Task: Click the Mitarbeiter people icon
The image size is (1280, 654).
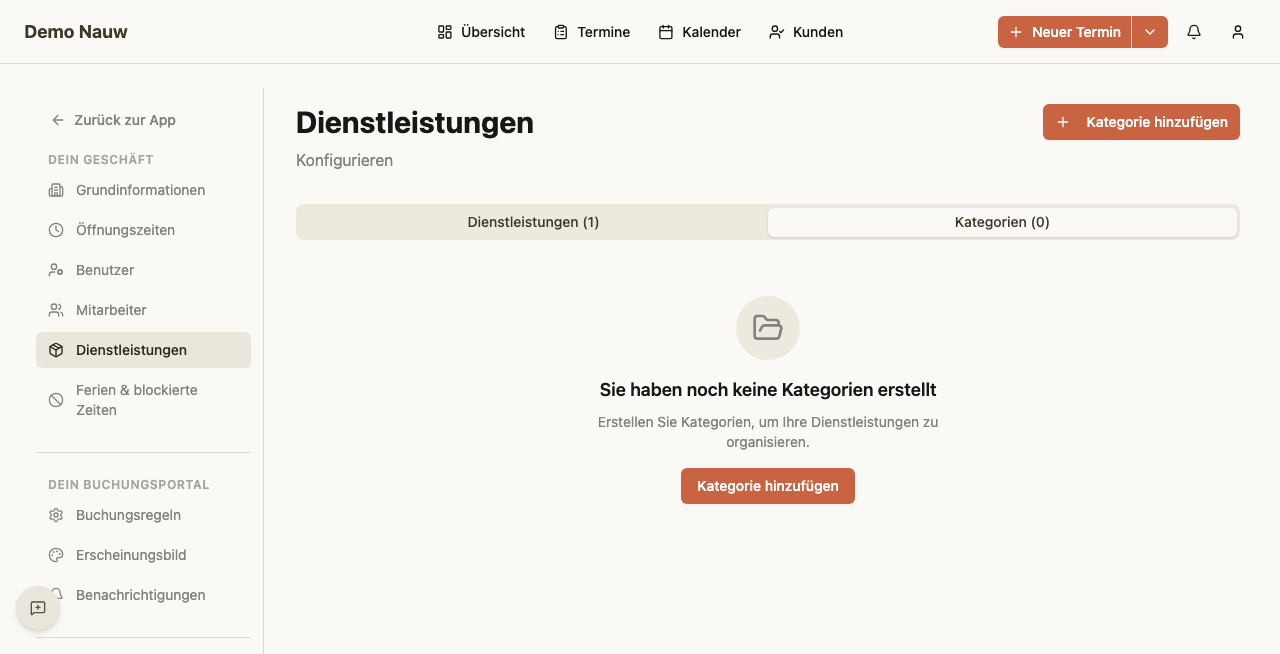Action: click(x=56, y=310)
